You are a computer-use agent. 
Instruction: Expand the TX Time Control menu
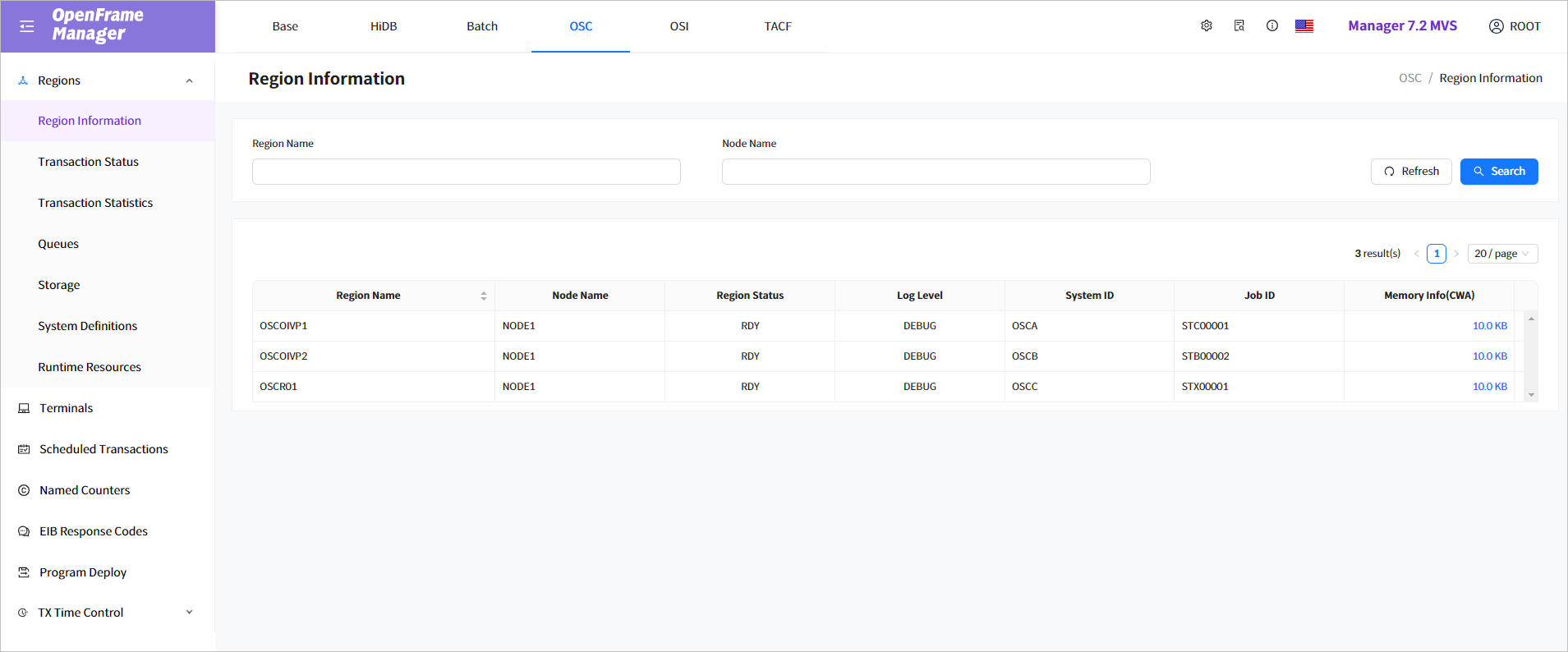click(189, 613)
